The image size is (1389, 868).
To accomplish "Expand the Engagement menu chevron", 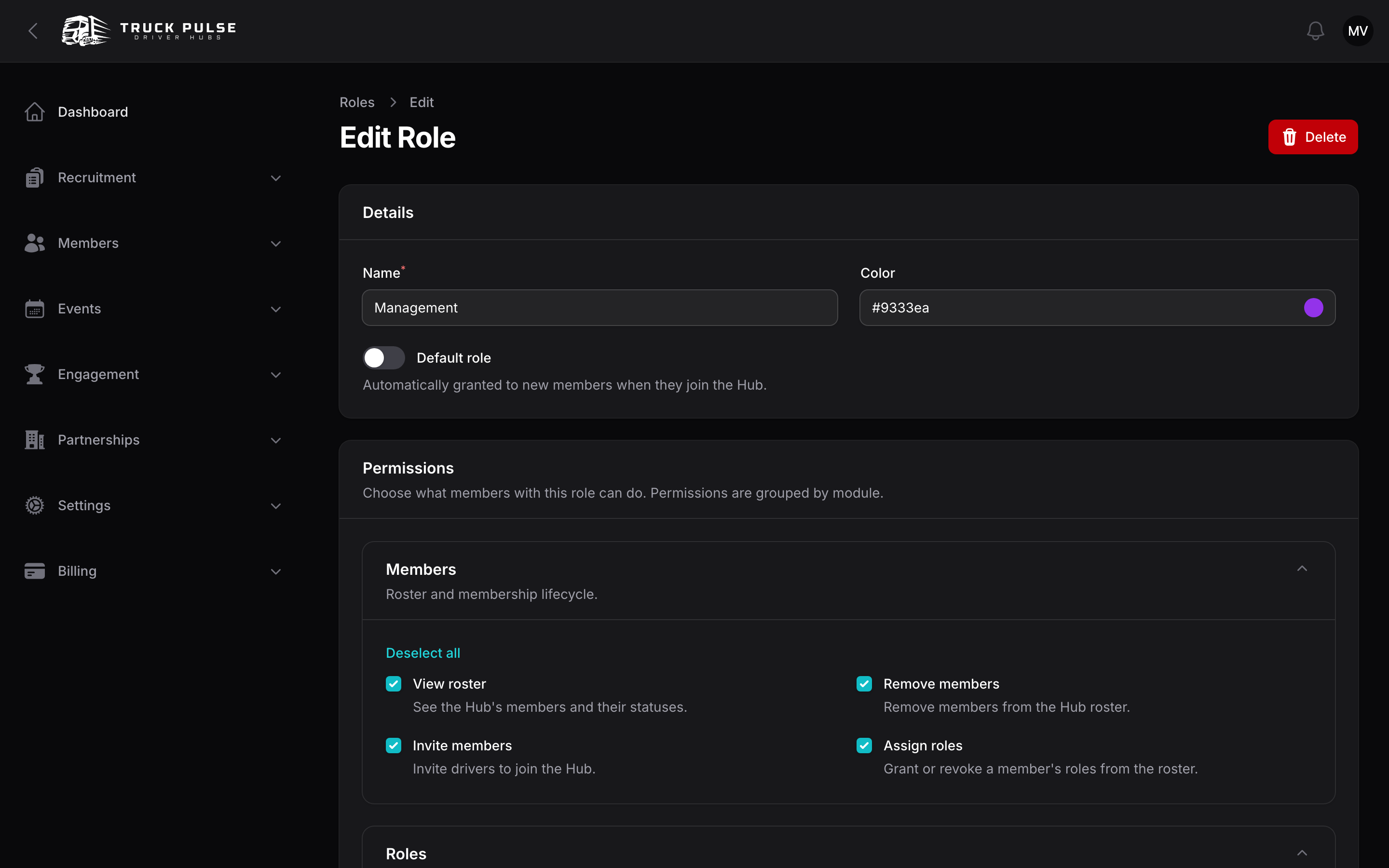I will pyautogui.click(x=275, y=375).
